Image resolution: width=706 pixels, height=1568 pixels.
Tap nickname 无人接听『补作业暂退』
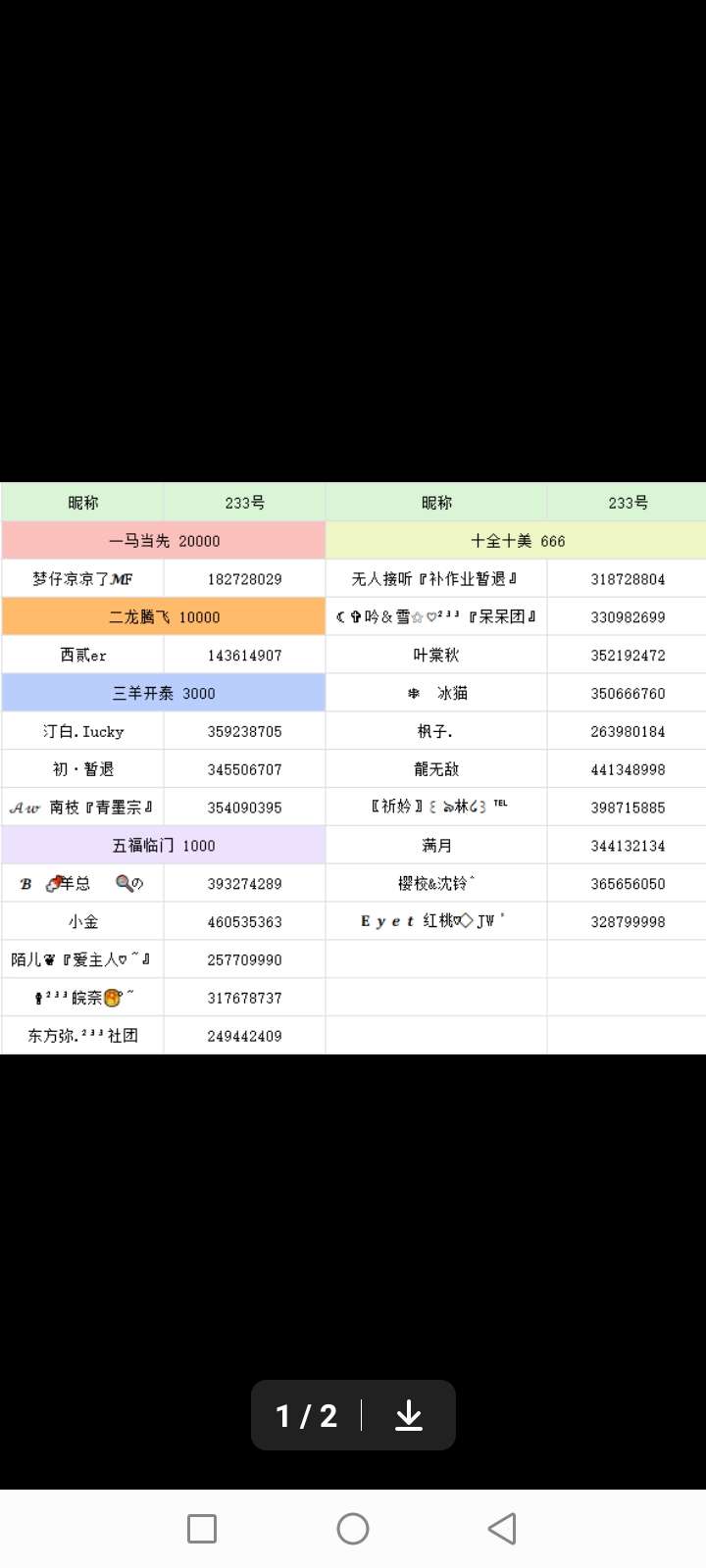[435, 579]
